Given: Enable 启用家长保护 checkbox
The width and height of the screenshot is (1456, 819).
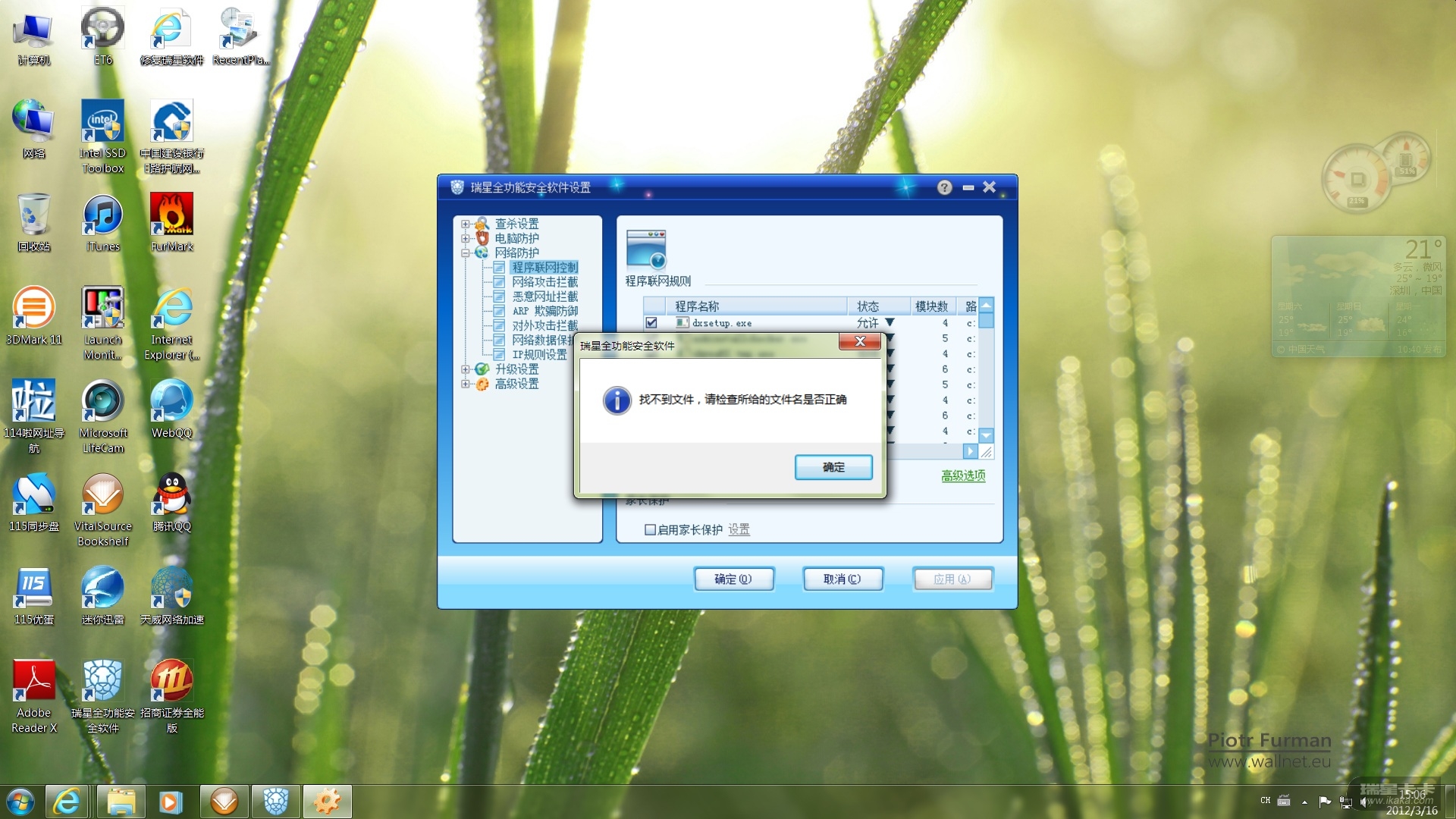Looking at the screenshot, I should pos(650,529).
